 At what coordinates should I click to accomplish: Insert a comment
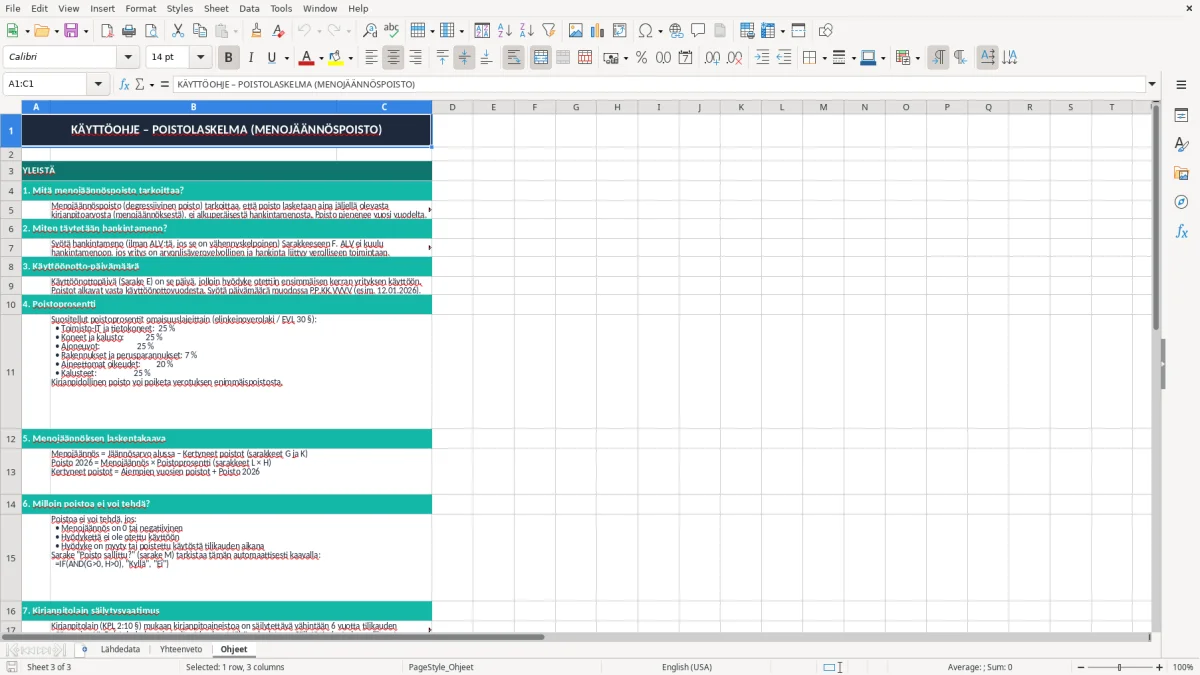tap(698, 31)
